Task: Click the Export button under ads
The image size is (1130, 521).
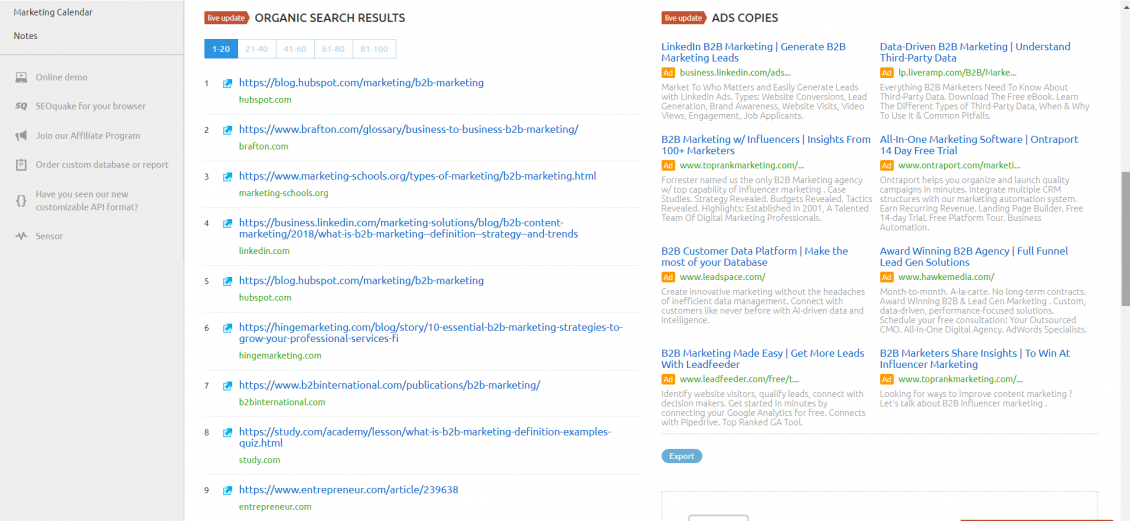Action: (x=681, y=456)
